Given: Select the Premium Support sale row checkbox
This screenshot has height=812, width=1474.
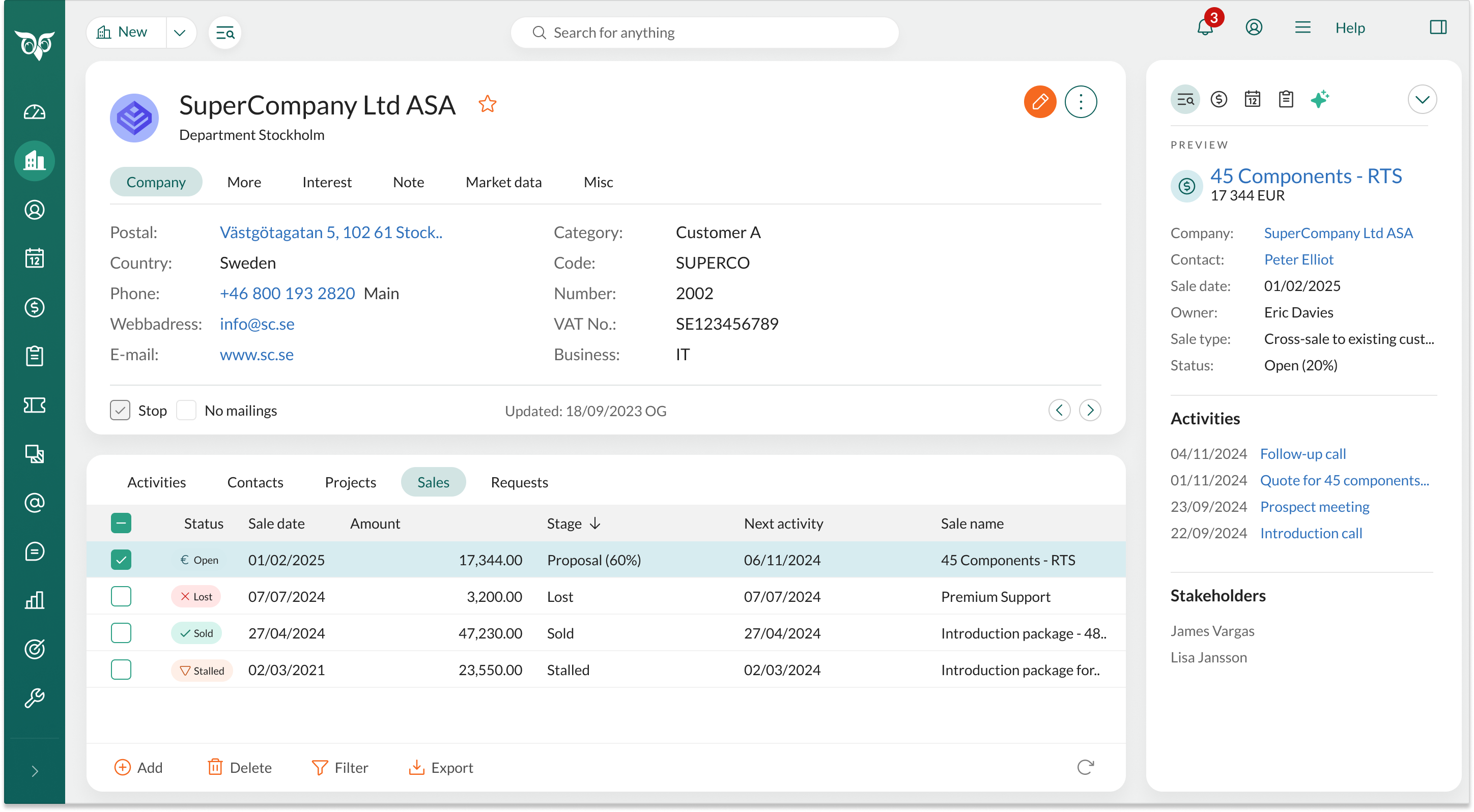Looking at the screenshot, I should click(121, 596).
